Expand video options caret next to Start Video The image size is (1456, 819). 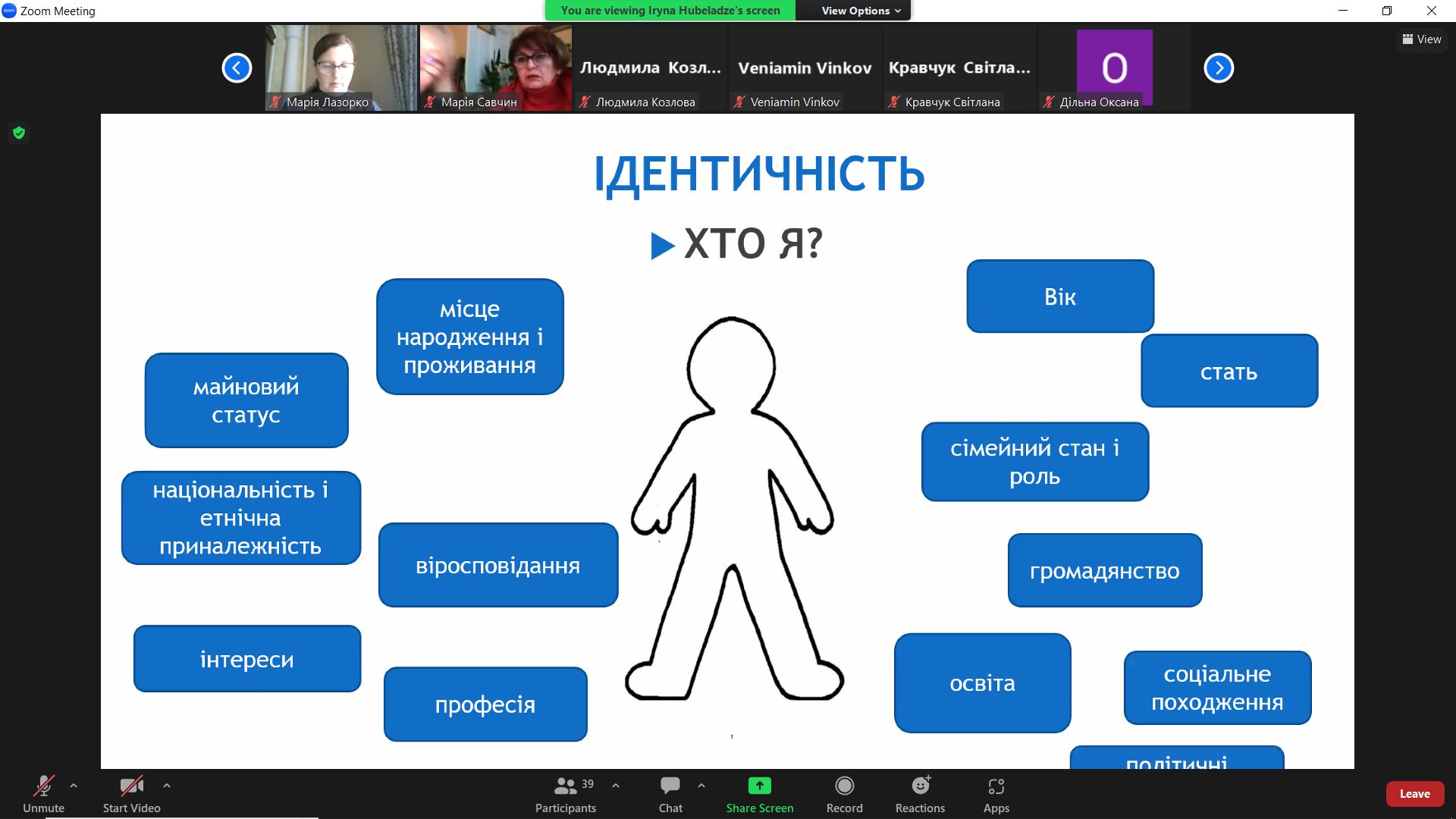[x=167, y=786]
